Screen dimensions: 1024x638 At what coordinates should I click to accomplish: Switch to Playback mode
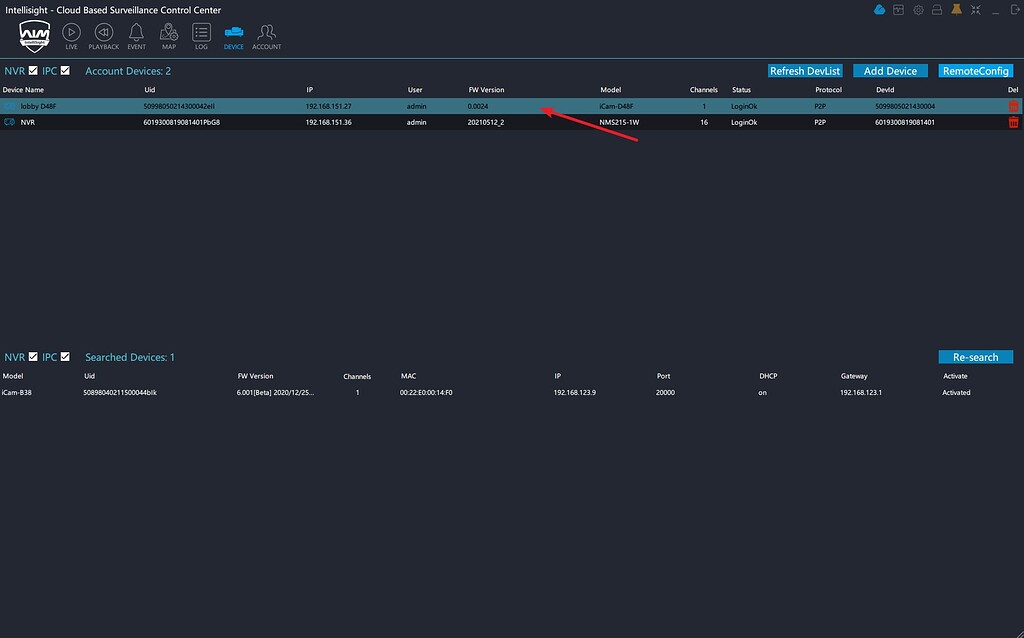(103, 33)
